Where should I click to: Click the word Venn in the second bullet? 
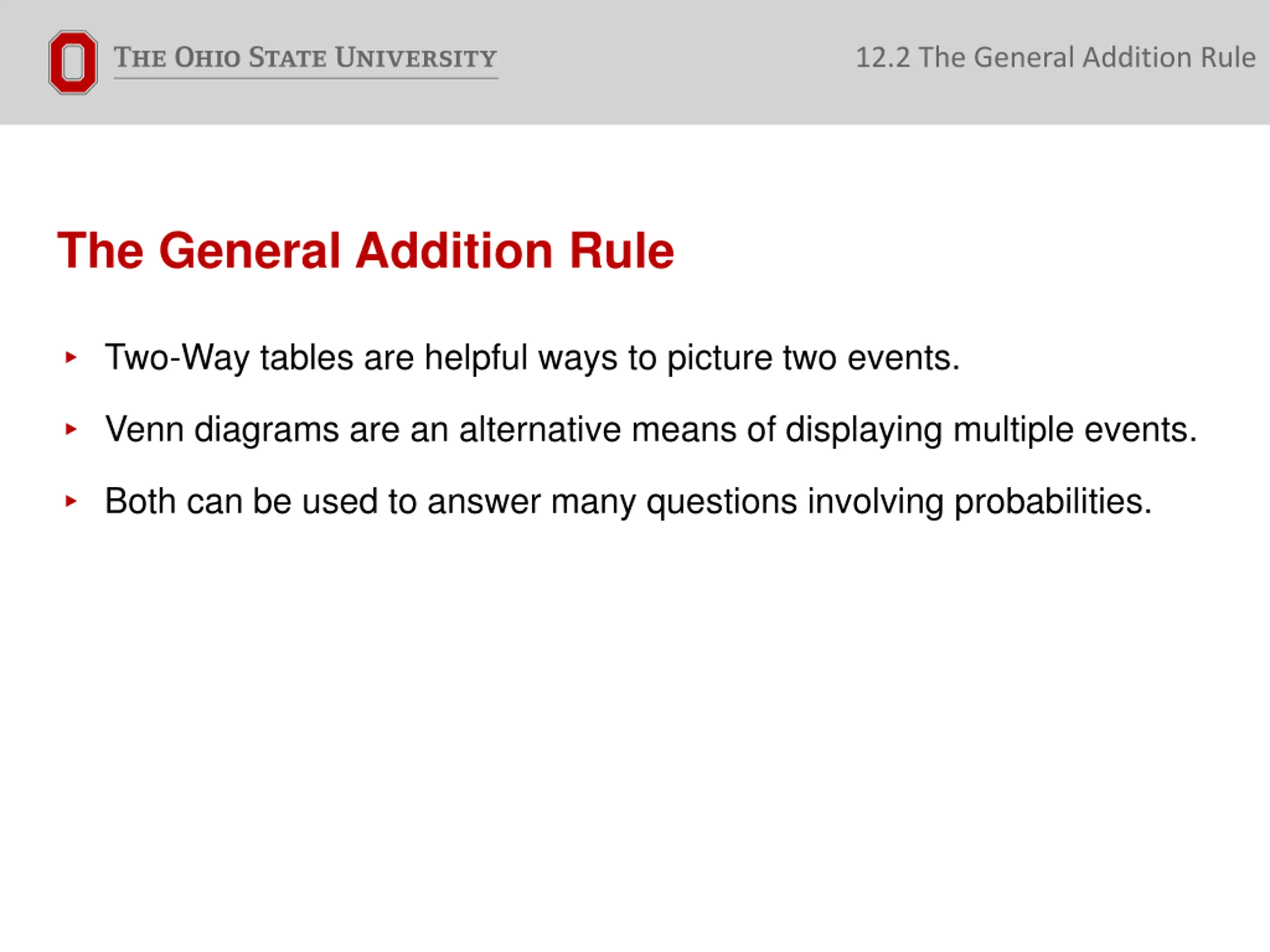click(x=144, y=429)
